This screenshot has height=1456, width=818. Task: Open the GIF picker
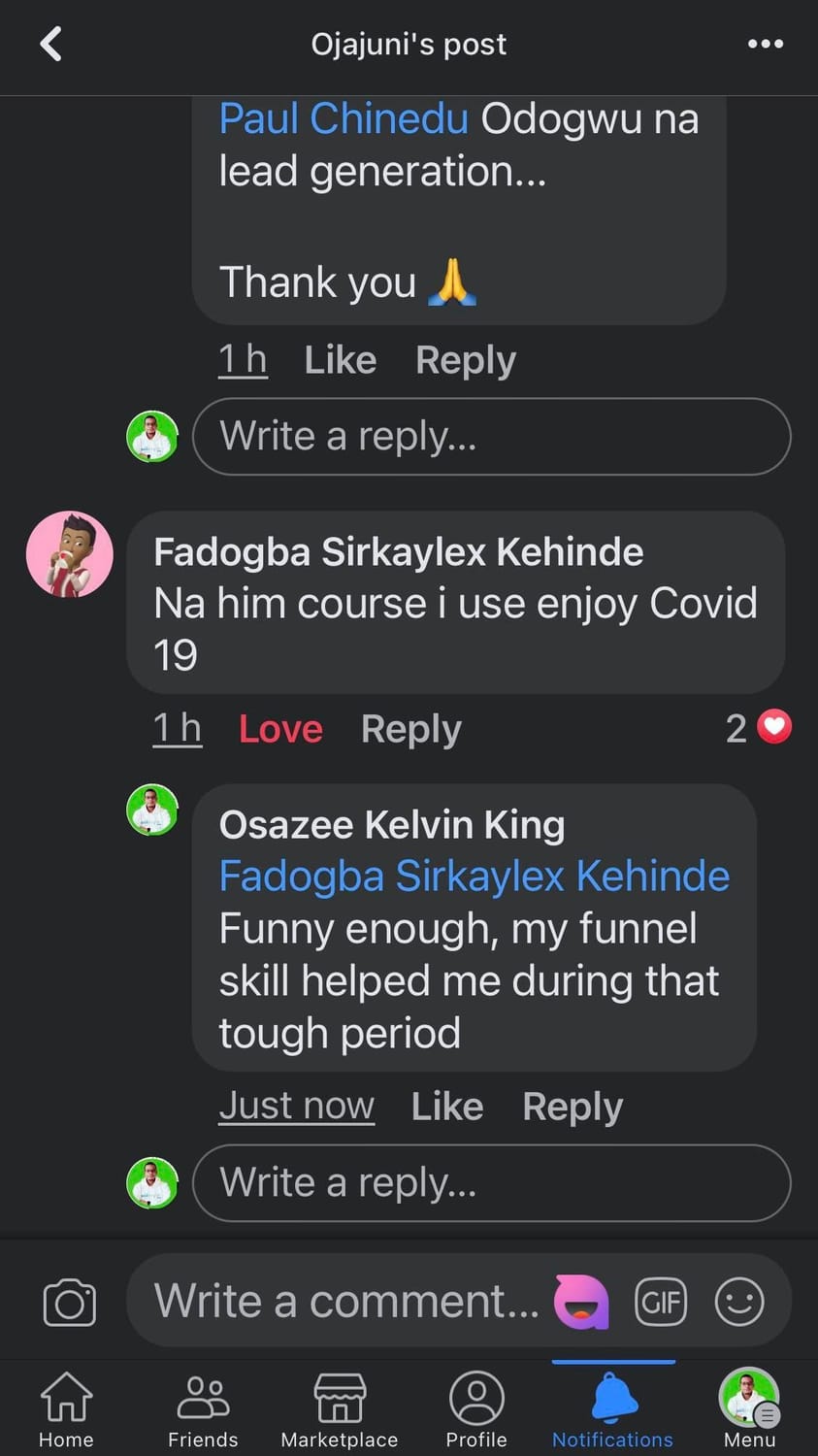coord(660,1302)
